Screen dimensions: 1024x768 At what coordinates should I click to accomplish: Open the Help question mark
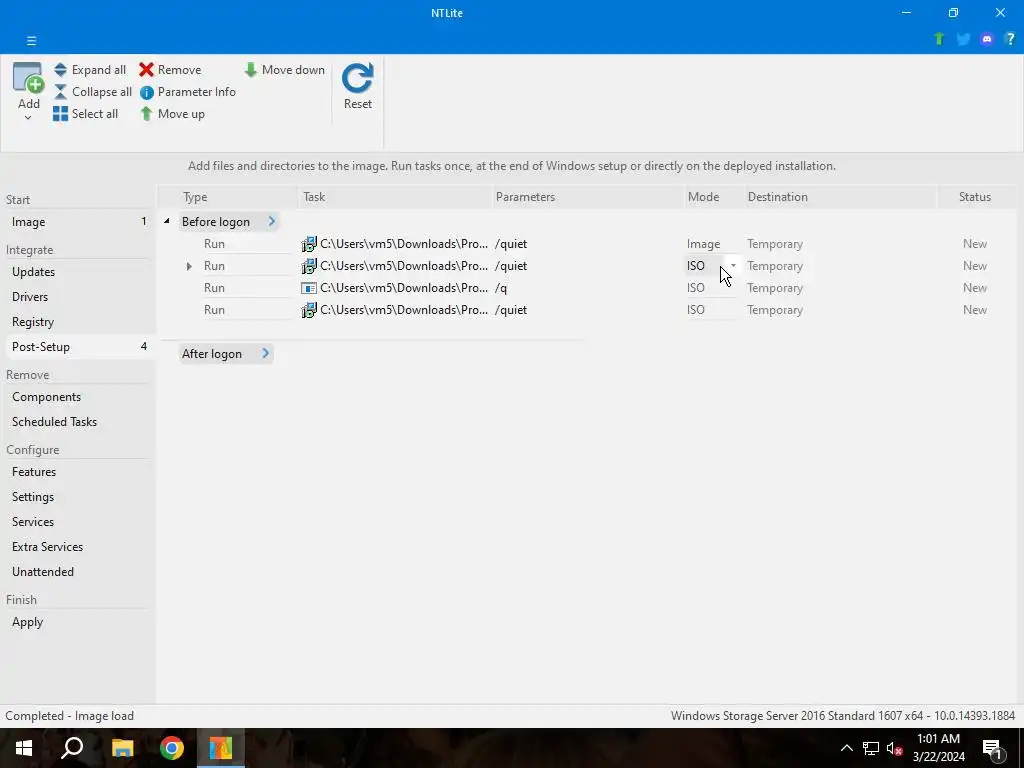1010,39
